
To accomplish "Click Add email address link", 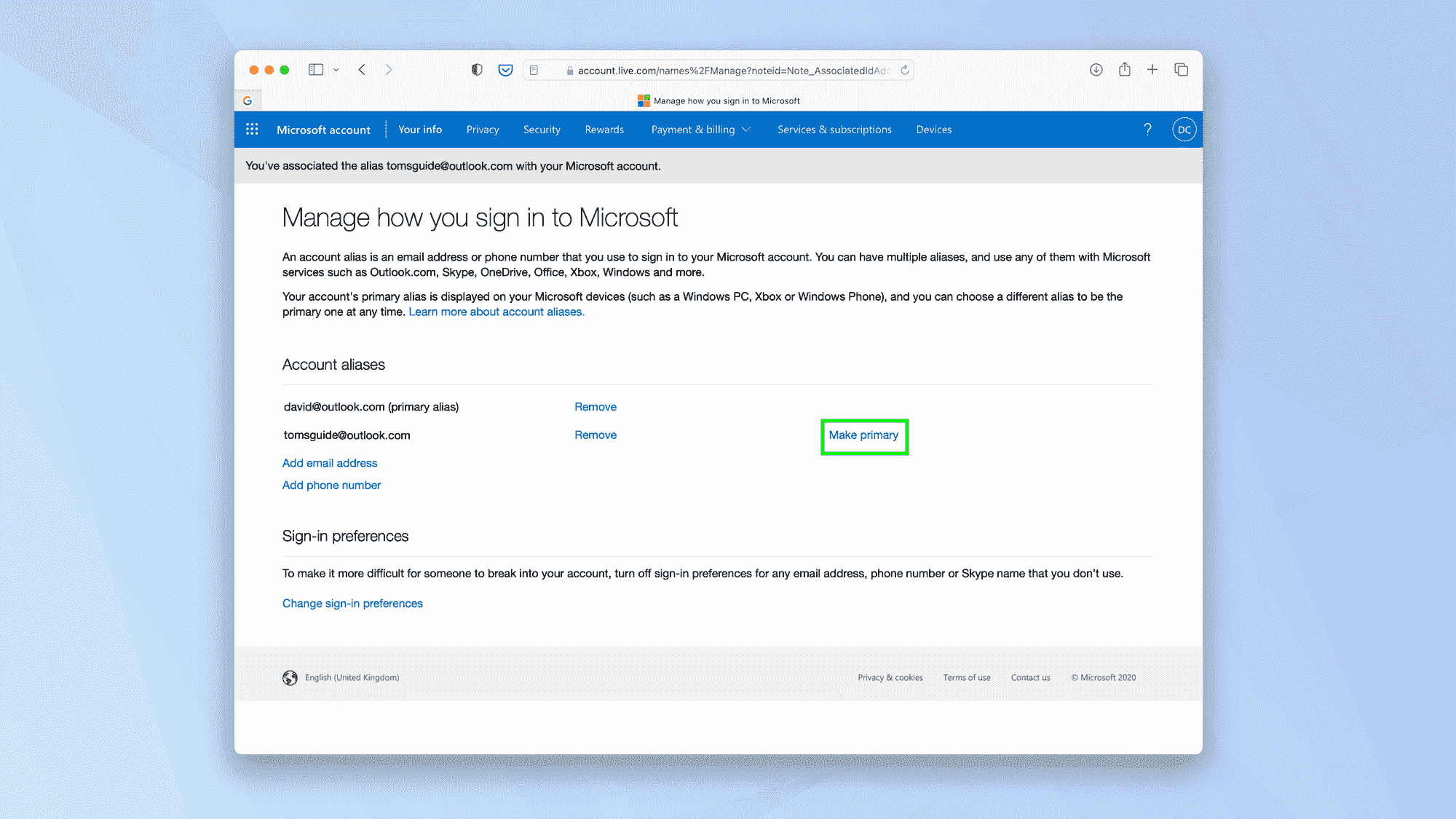I will click(330, 463).
